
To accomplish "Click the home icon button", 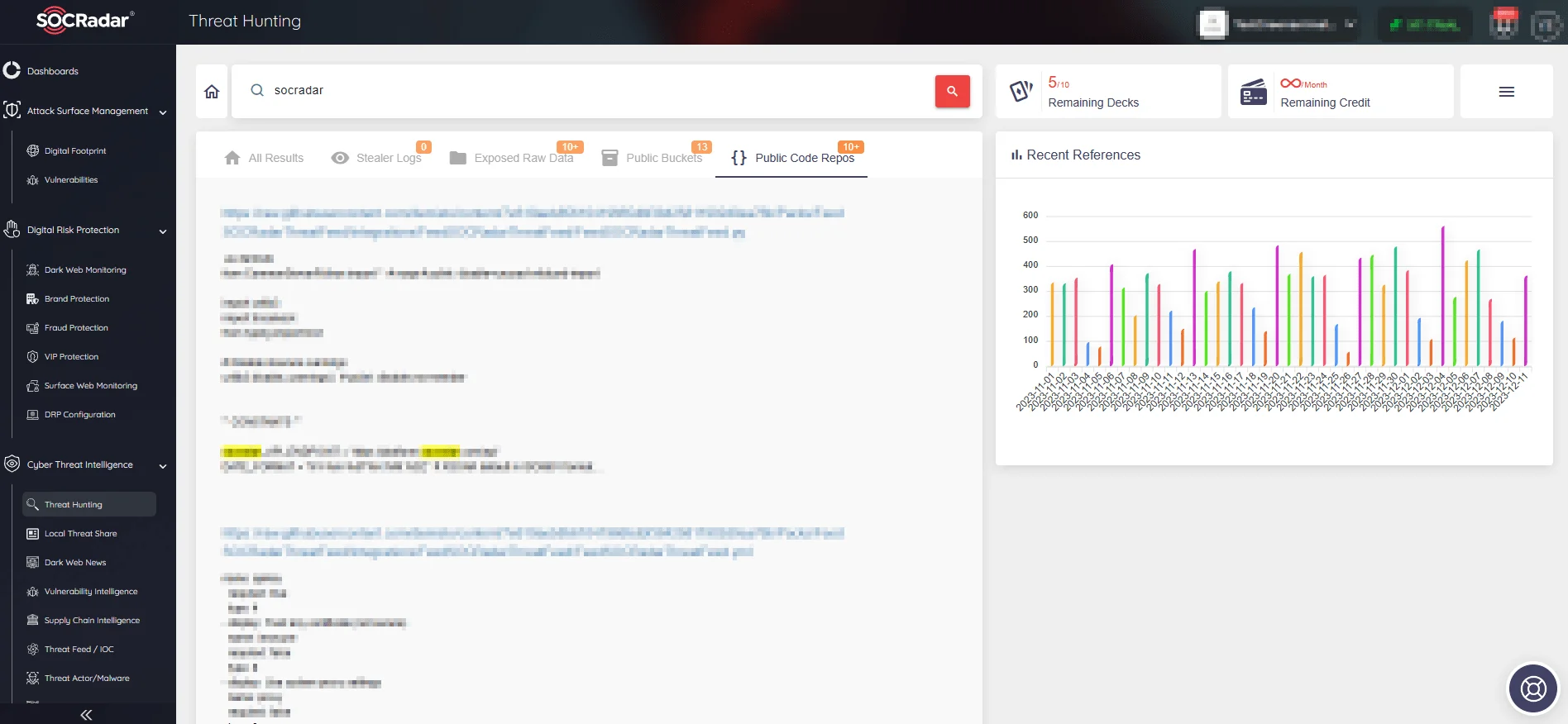I will pyautogui.click(x=212, y=91).
